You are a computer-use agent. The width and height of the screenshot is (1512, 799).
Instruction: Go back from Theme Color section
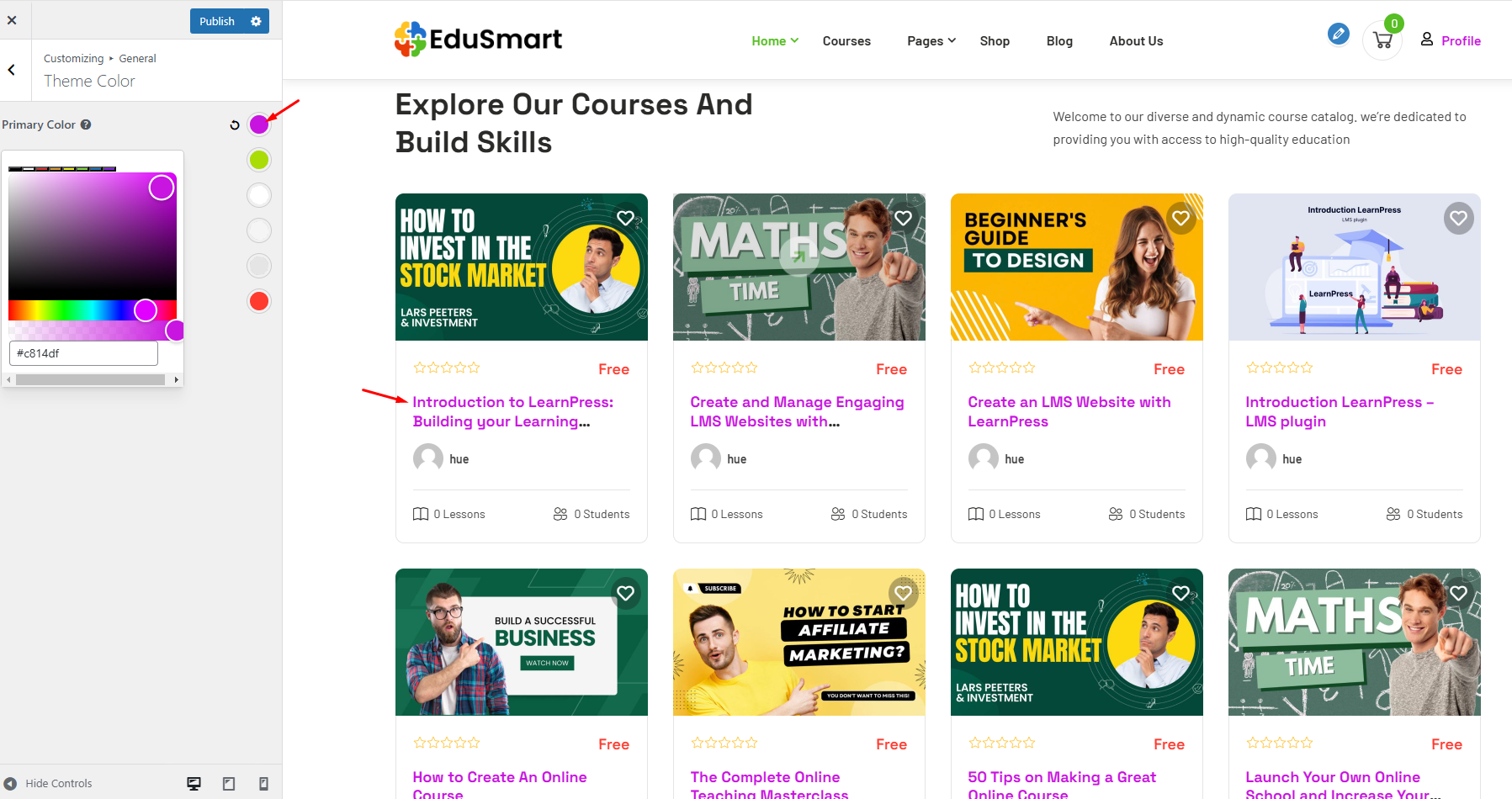point(12,70)
